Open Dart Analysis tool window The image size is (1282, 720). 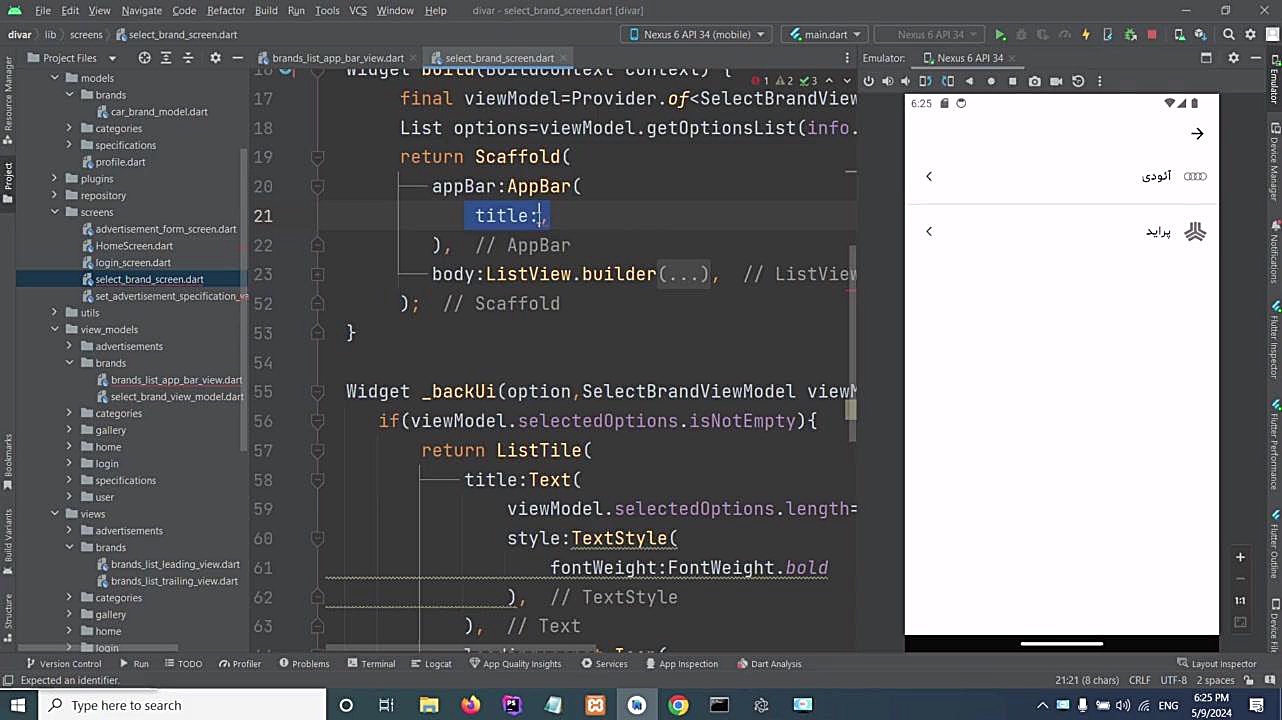click(x=769, y=664)
